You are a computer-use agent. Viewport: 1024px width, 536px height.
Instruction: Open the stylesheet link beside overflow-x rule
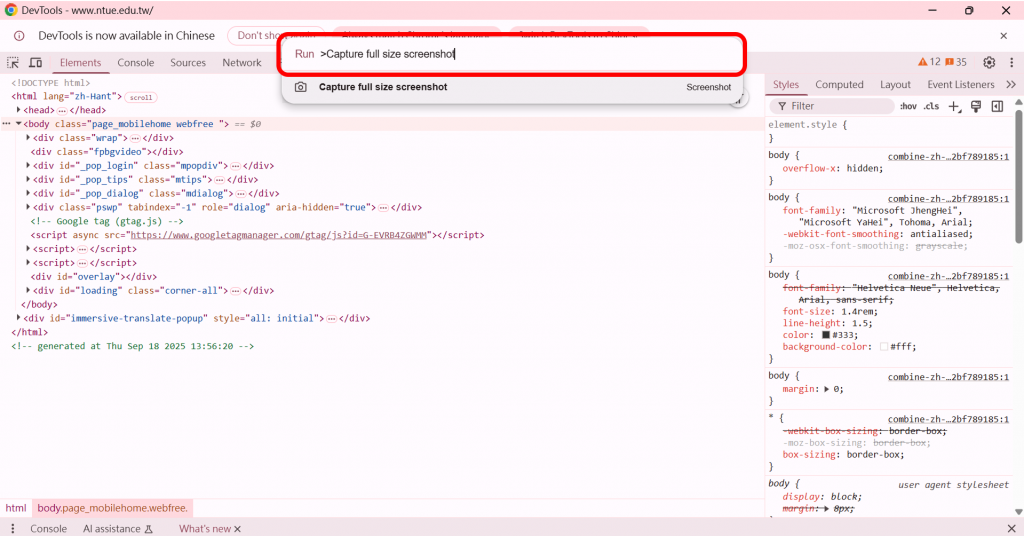(948, 157)
